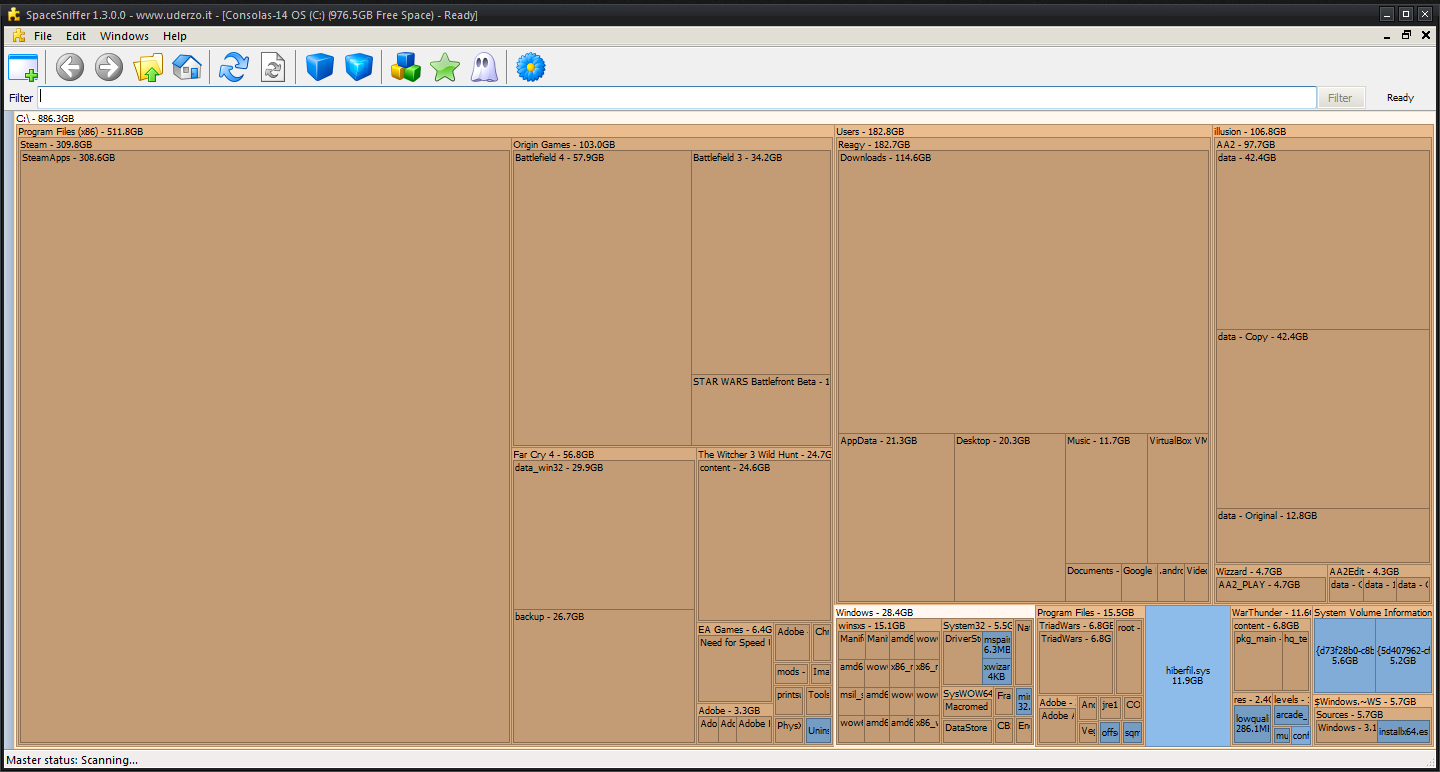Select the hiberfil.sys 11.9GB file block

coord(1187,676)
